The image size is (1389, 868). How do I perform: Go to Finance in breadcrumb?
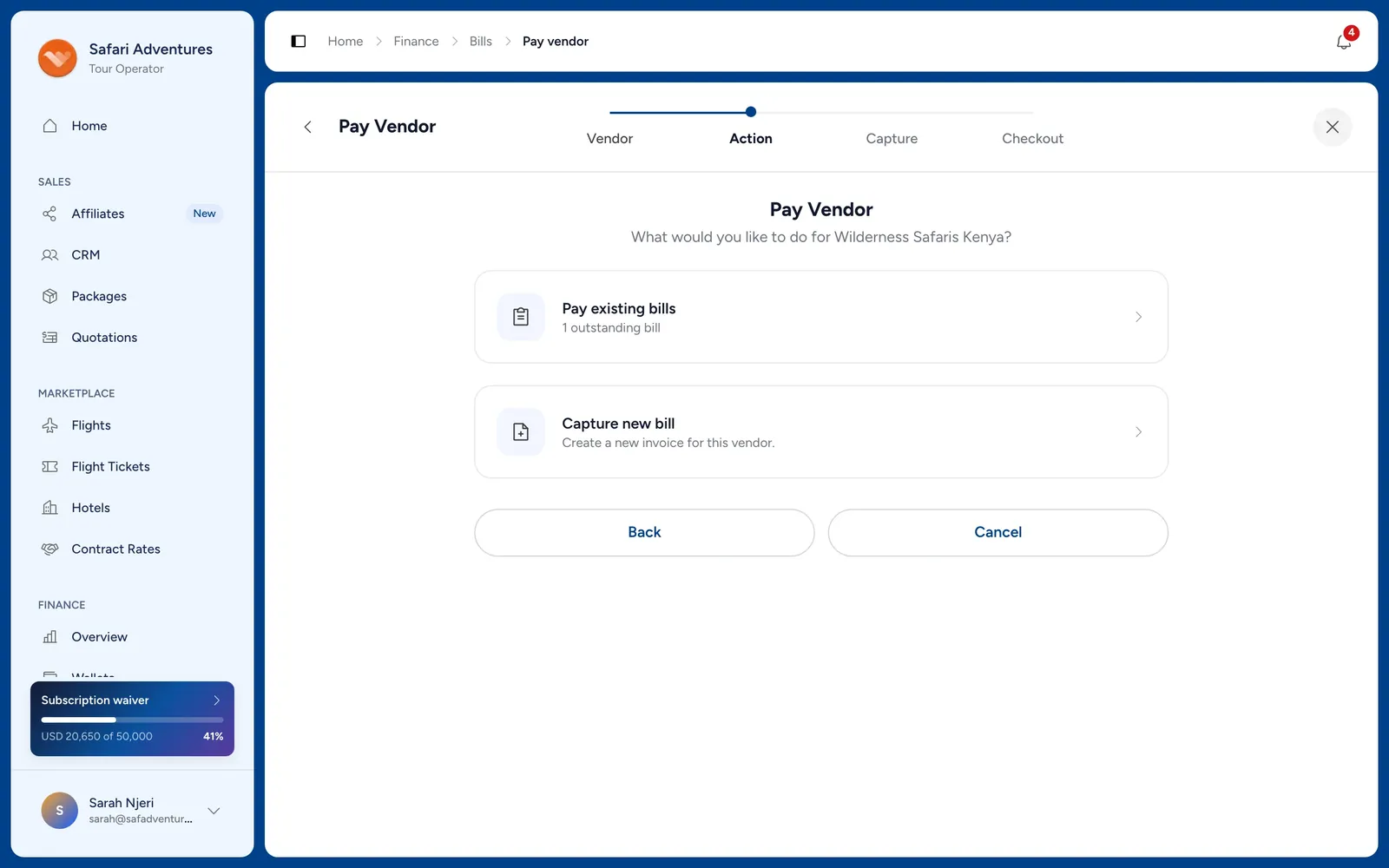[416, 41]
